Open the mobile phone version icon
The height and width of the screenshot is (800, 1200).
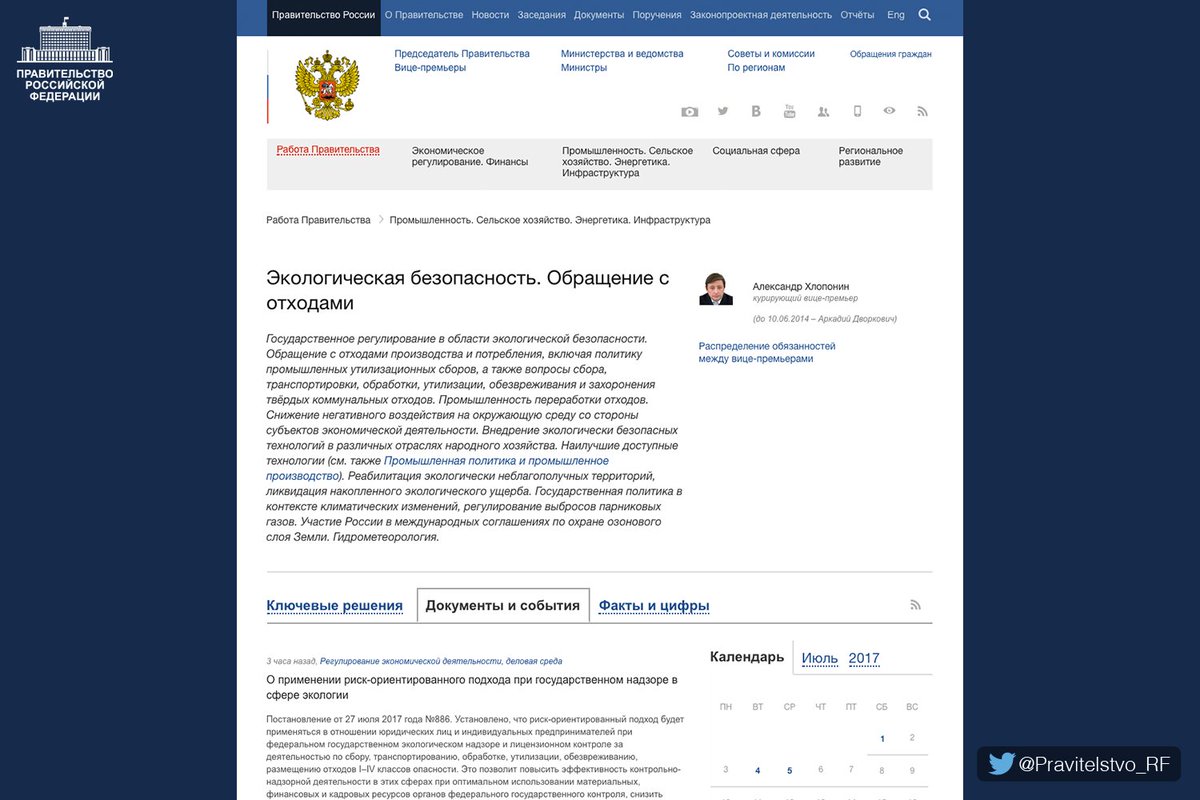(857, 111)
